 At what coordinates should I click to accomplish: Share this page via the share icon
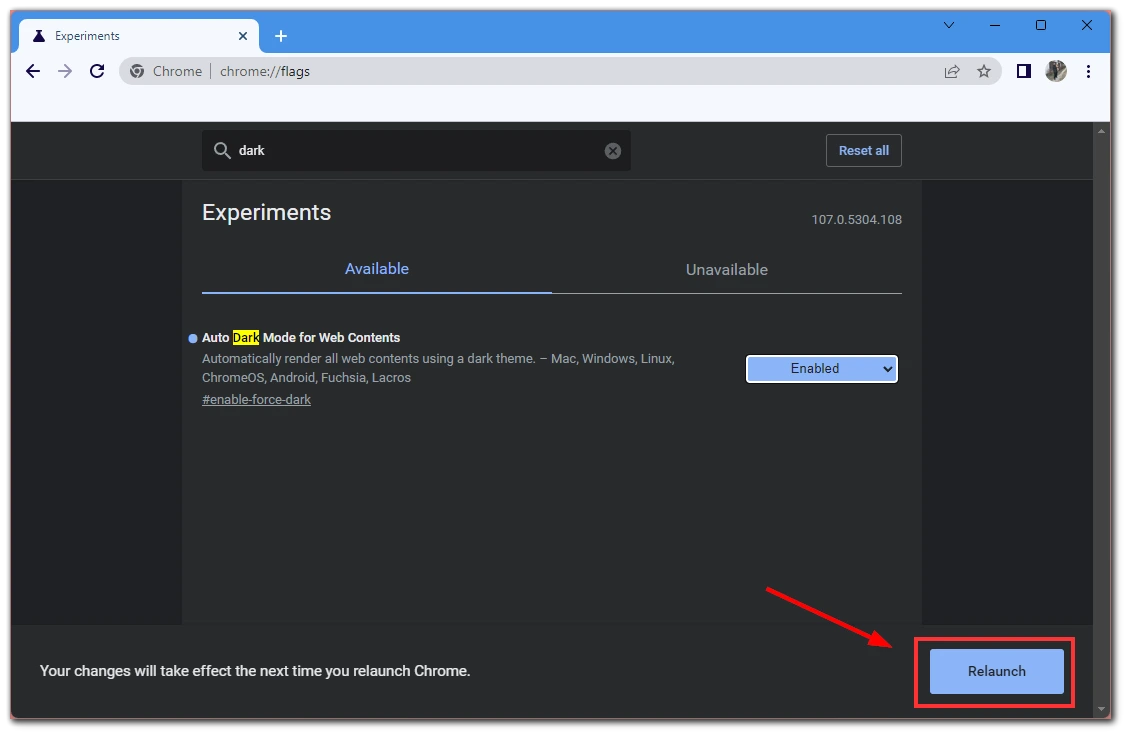coord(952,71)
